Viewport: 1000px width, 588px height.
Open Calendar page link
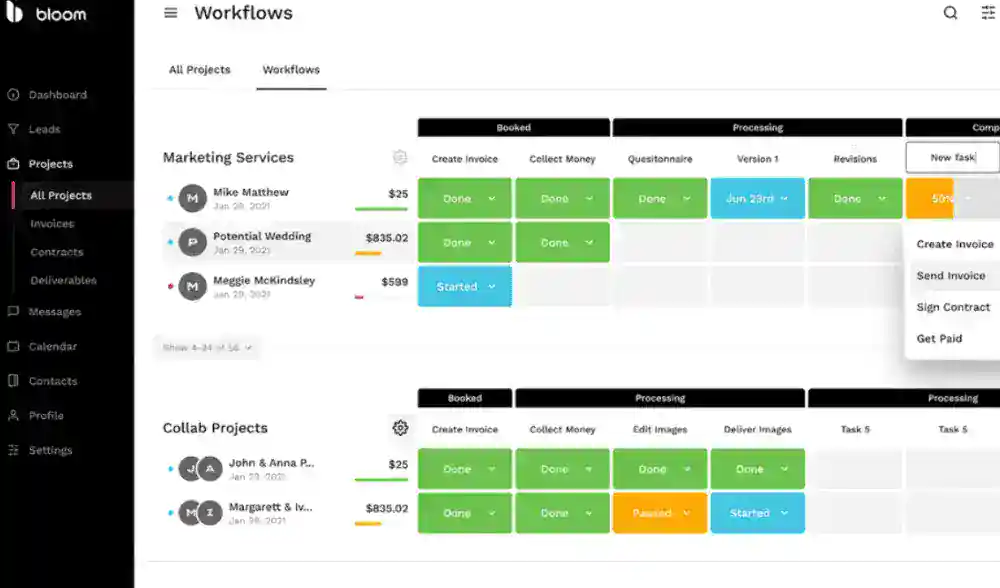pos(53,346)
